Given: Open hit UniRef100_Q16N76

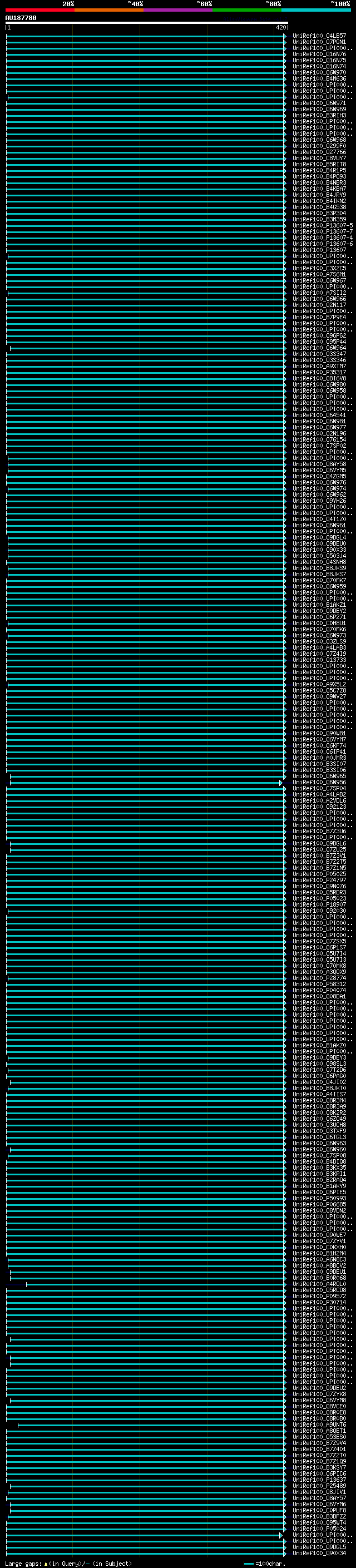Looking at the screenshot, I should [319, 54].
